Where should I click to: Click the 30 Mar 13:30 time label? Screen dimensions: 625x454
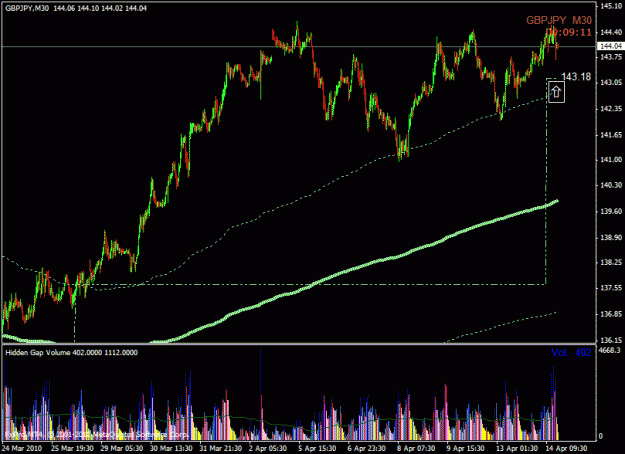click(x=171, y=448)
